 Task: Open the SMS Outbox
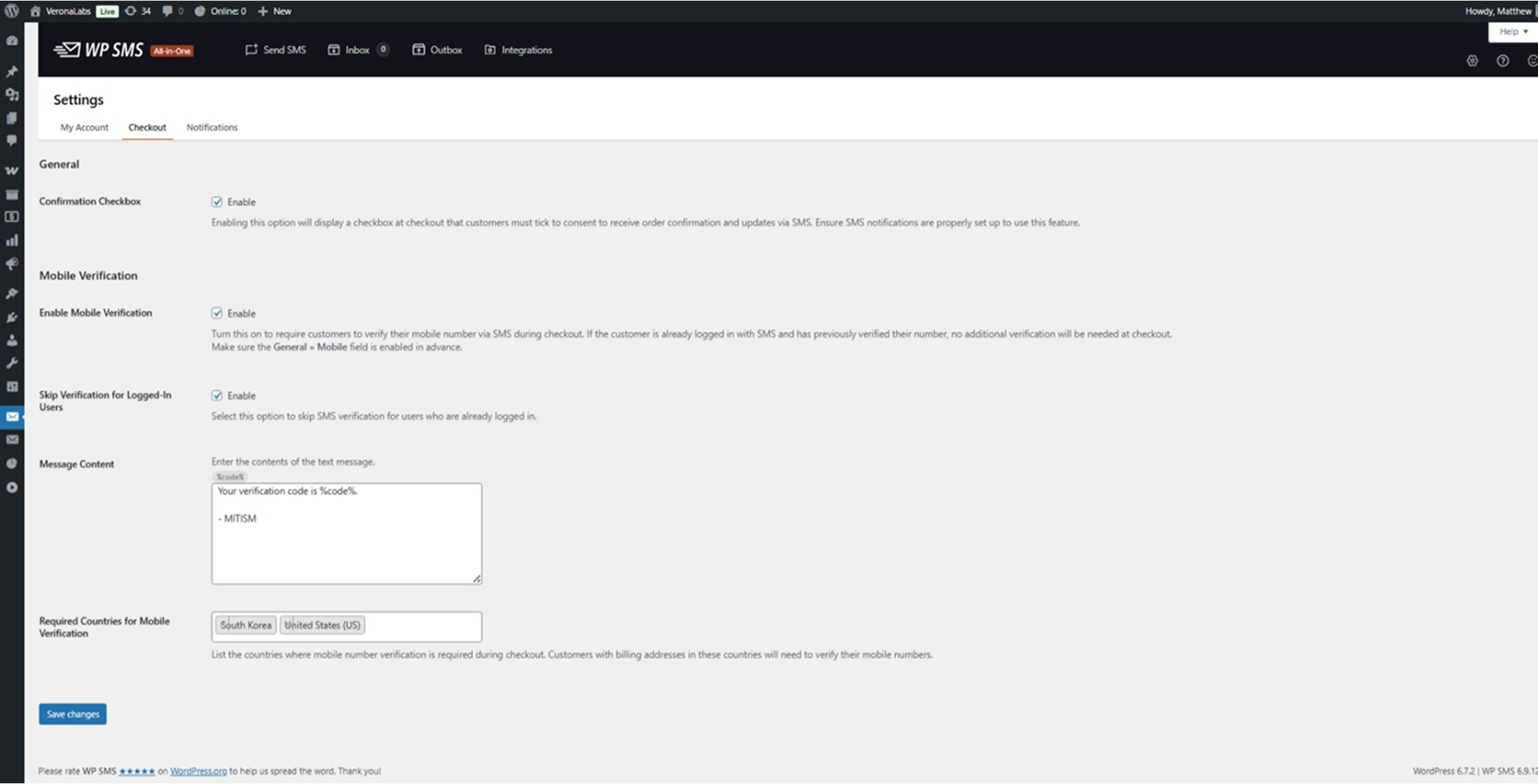[437, 50]
